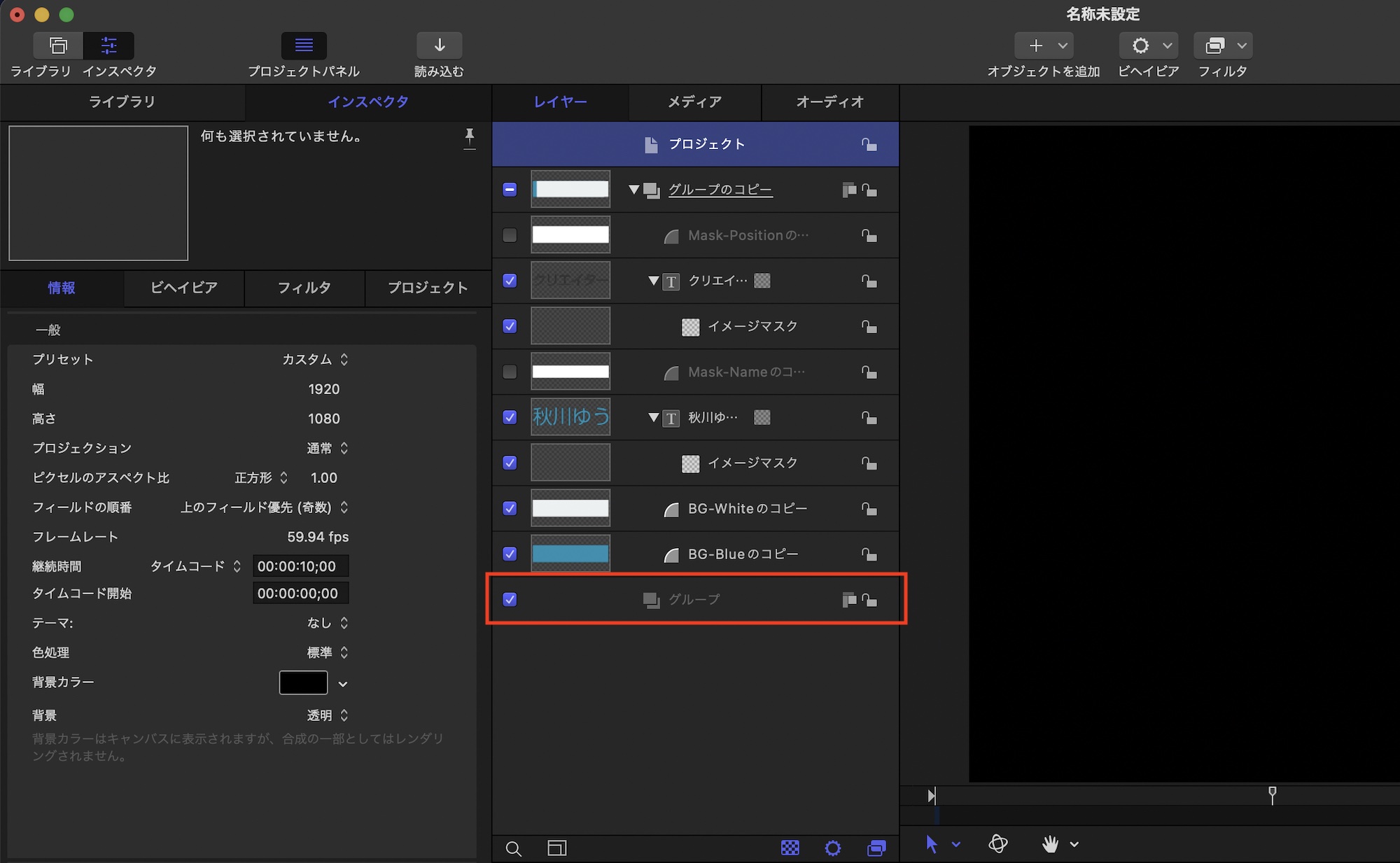The width and height of the screenshot is (1400, 863).
Task: Click the Import (読み込む) arrow icon
Action: pos(439,46)
